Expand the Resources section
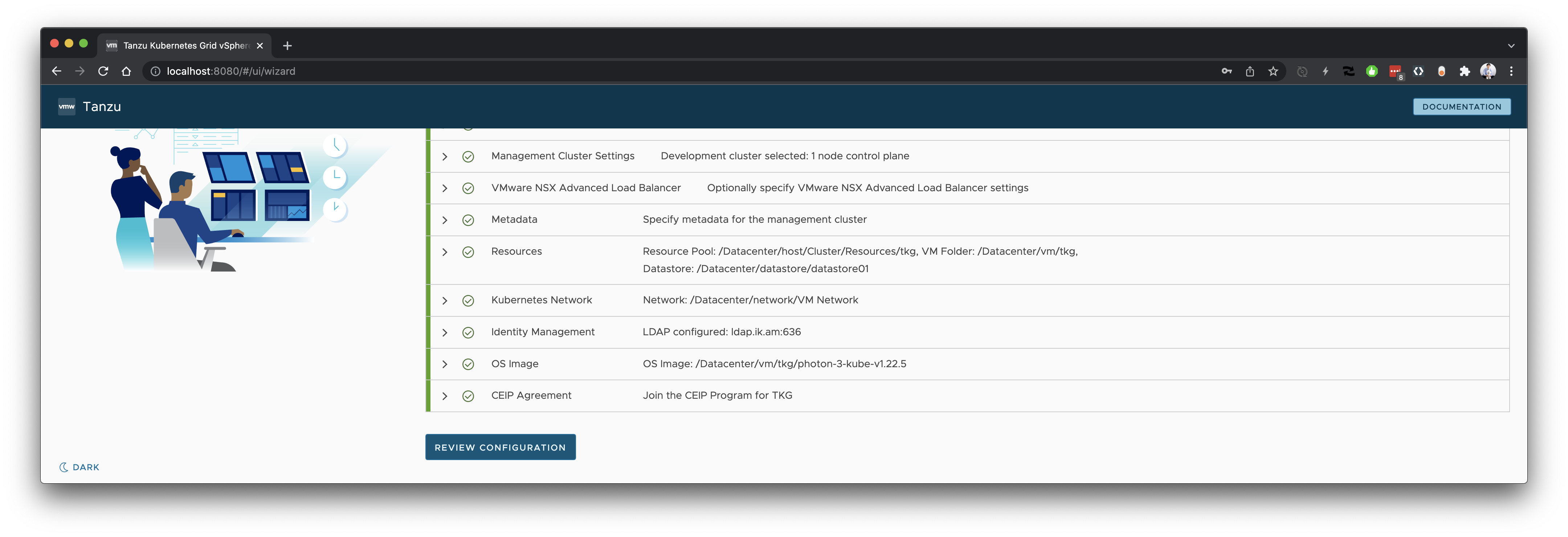 coord(445,252)
